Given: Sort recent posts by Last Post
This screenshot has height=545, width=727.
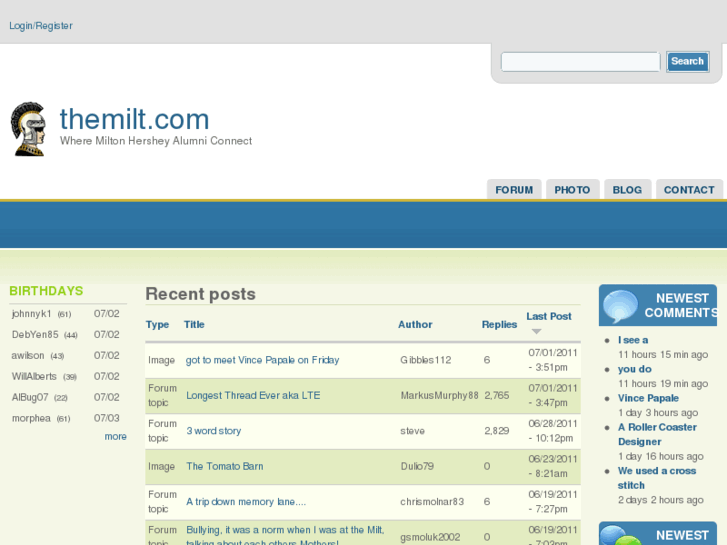Looking at the screenshot, I should 549,316.
